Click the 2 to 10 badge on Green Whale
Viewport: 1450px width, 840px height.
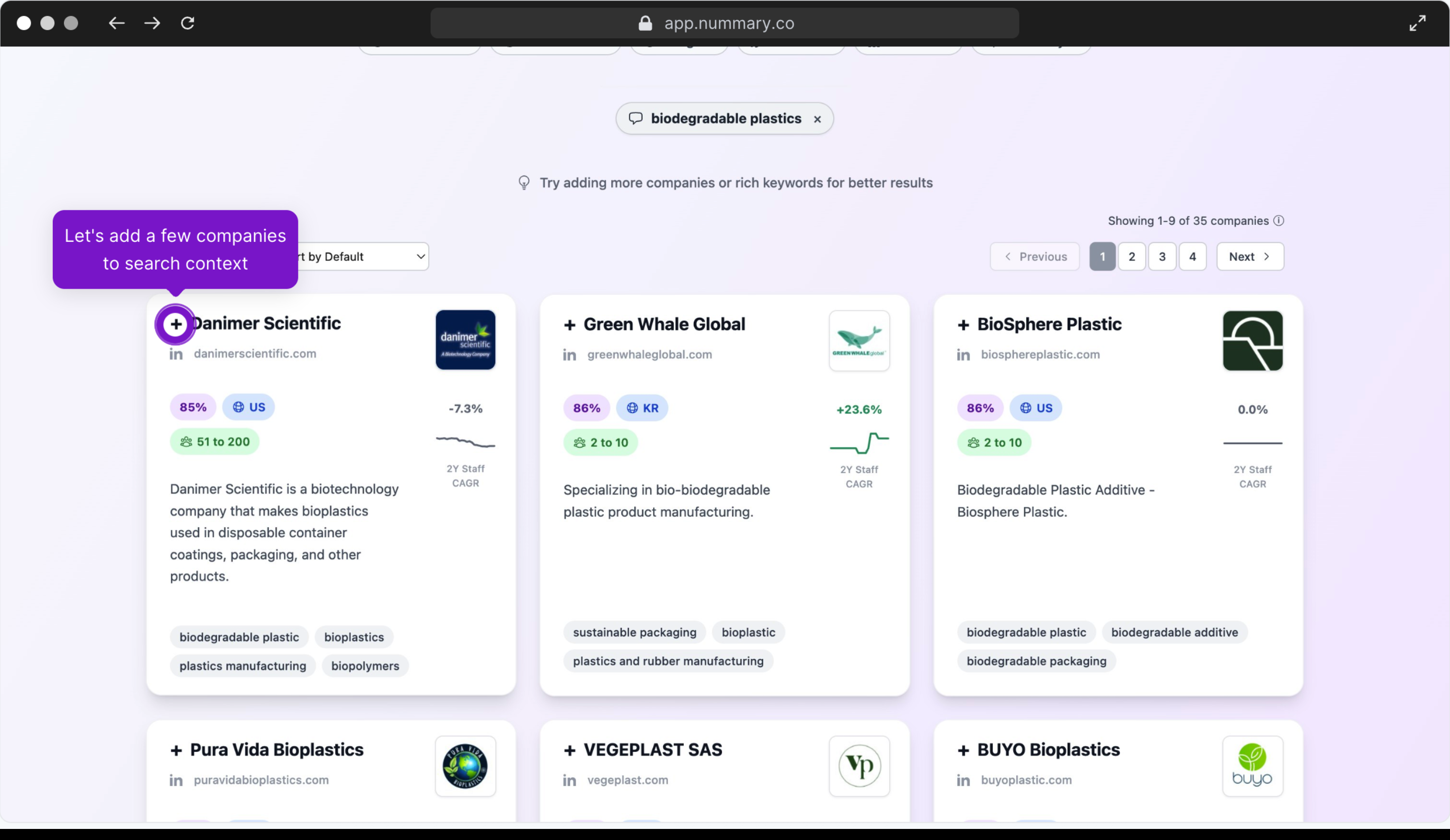tap(600, 443)
